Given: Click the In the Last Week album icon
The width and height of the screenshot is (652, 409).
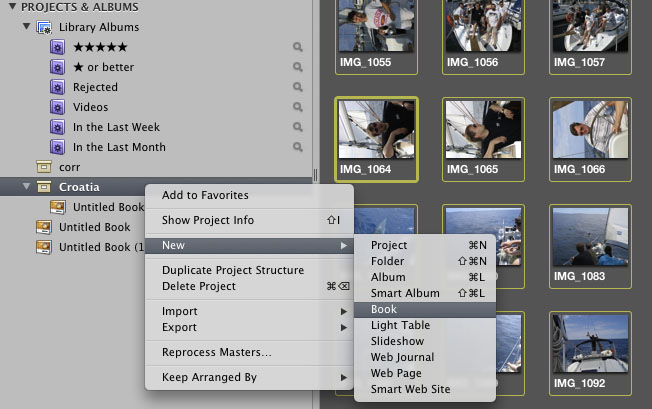Looking at the screenshot, I should (57, 127).
